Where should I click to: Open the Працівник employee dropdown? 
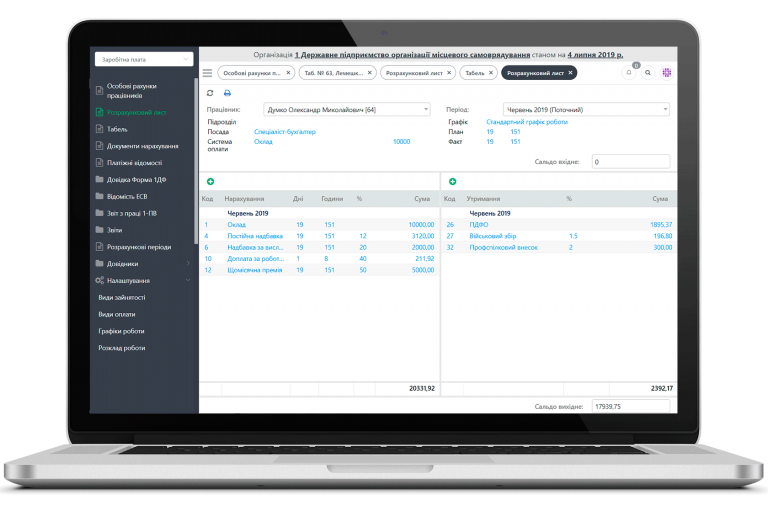point(347,109)
